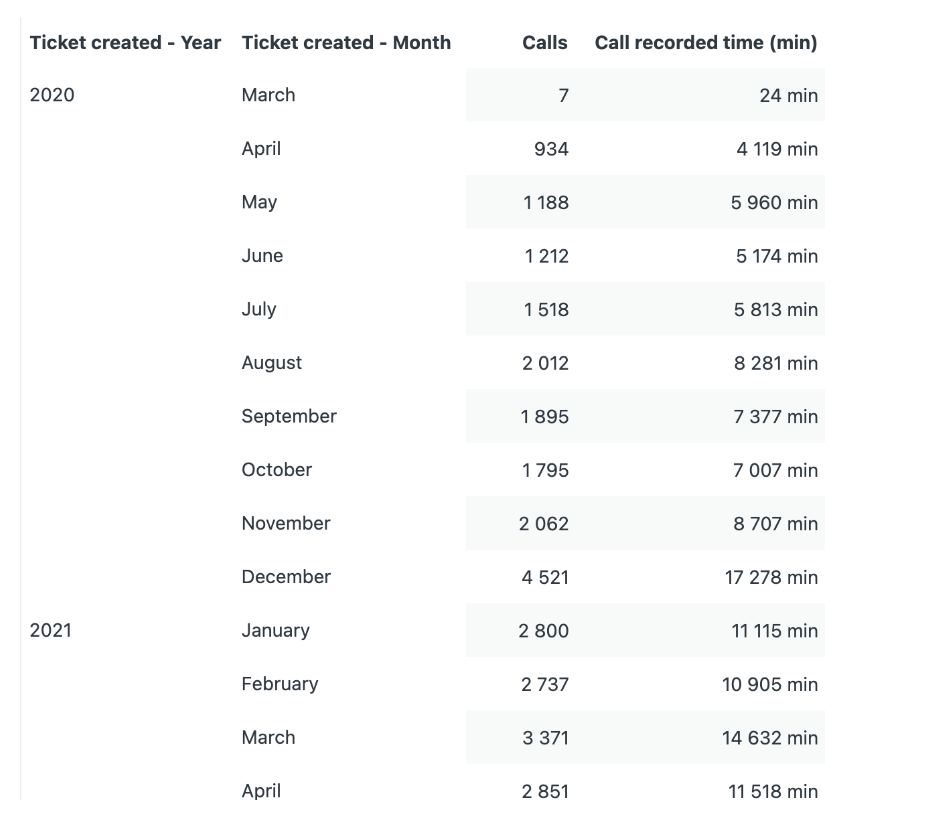Click the August month row label
The width and height of the screenshot is (934, 825).
pyautogui.click(x=271, y=363)
